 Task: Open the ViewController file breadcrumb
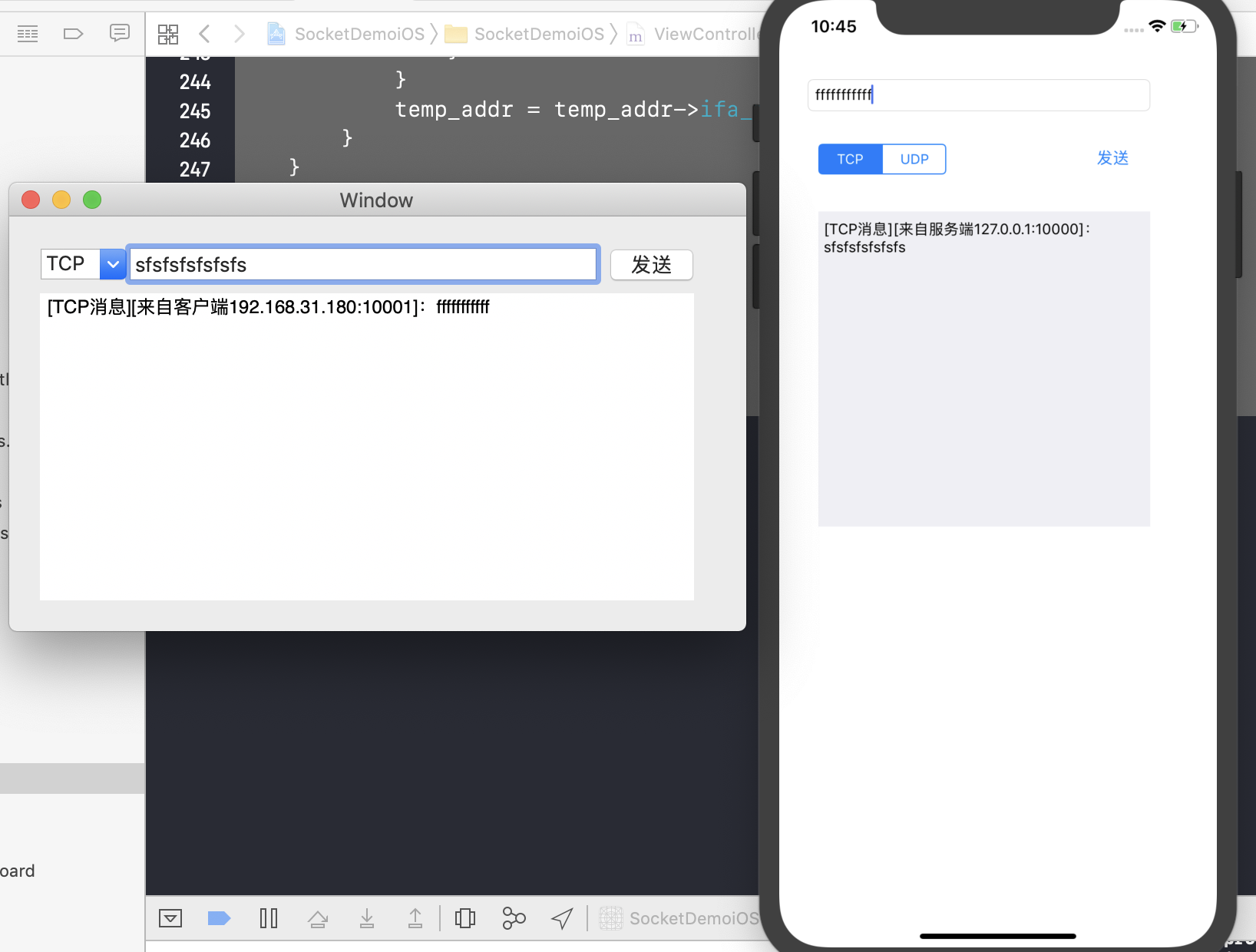tap(693, 34)
